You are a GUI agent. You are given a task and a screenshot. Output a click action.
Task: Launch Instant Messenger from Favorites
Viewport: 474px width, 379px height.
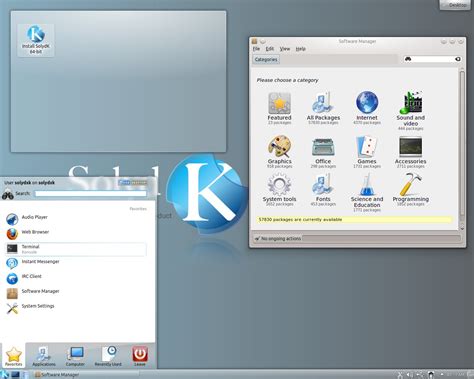[x=76, y=263]
